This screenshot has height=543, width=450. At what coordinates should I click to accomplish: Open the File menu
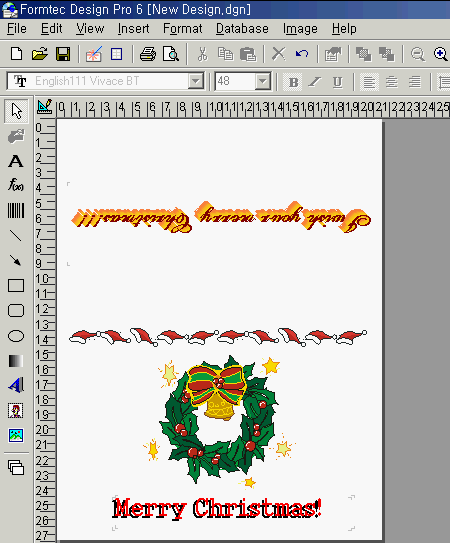pos(17,29)
